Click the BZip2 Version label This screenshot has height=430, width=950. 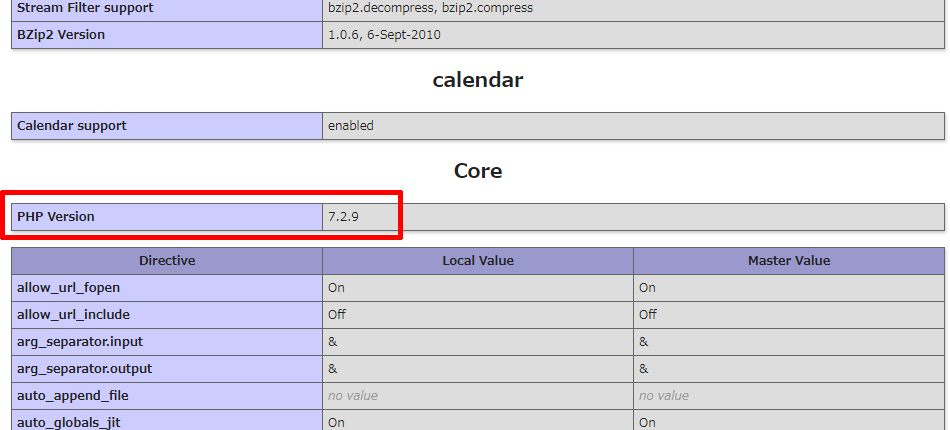pyautogui.click(x=61, y=35)
